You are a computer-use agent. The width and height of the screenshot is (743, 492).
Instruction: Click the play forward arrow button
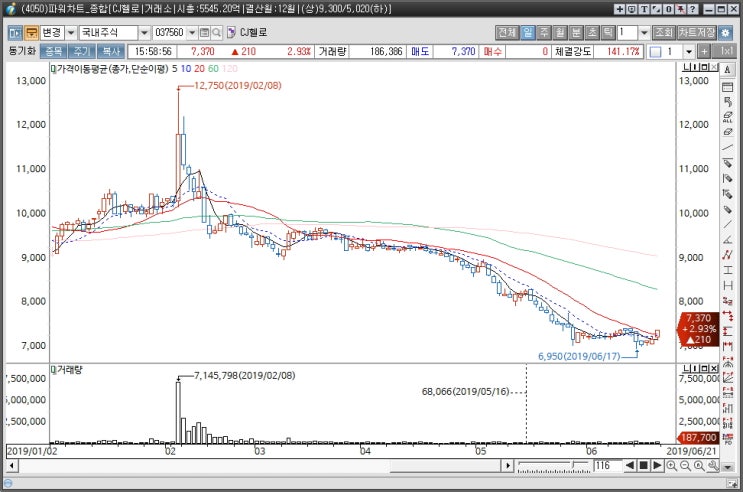657,465
